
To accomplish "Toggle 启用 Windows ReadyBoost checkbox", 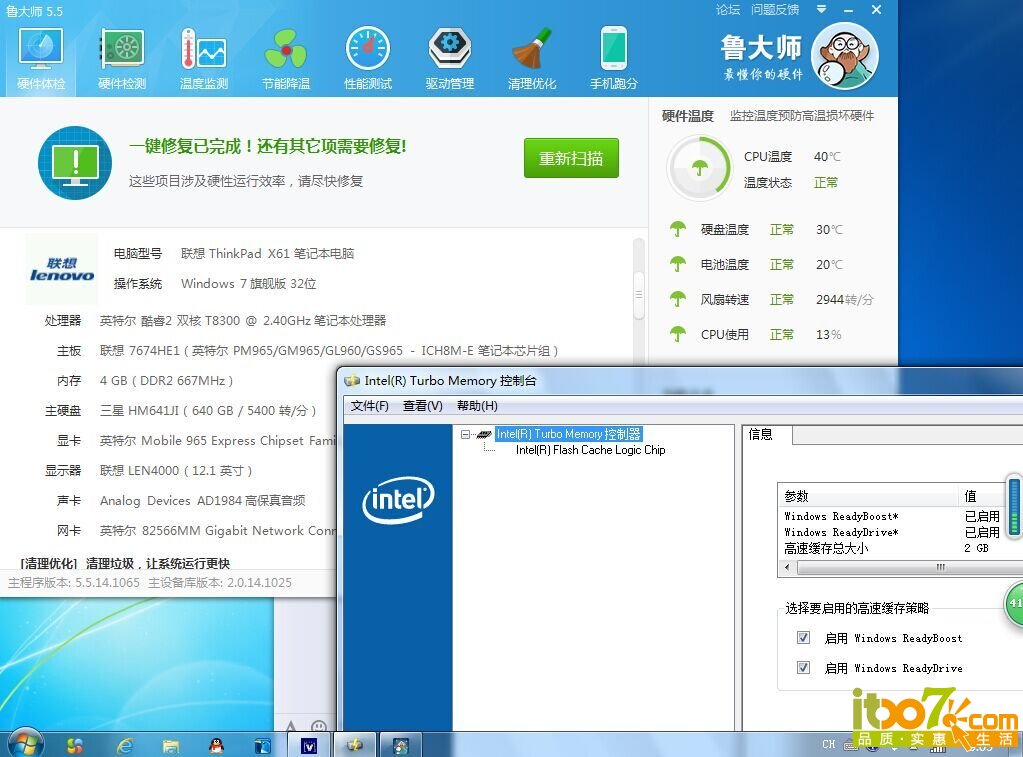I will 803,638.
